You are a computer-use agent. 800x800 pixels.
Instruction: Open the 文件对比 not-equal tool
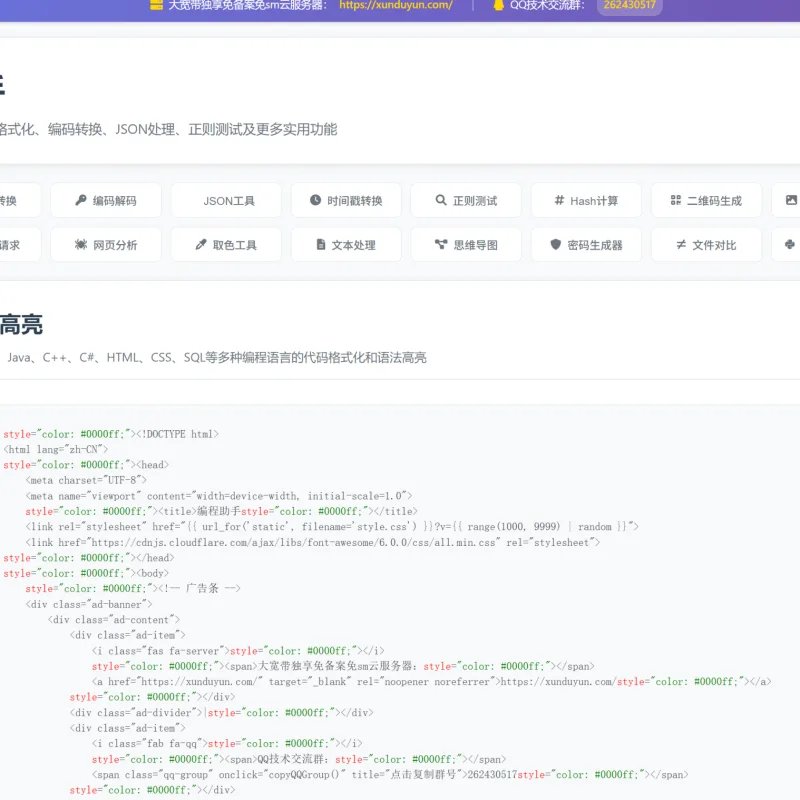point(707,245)
